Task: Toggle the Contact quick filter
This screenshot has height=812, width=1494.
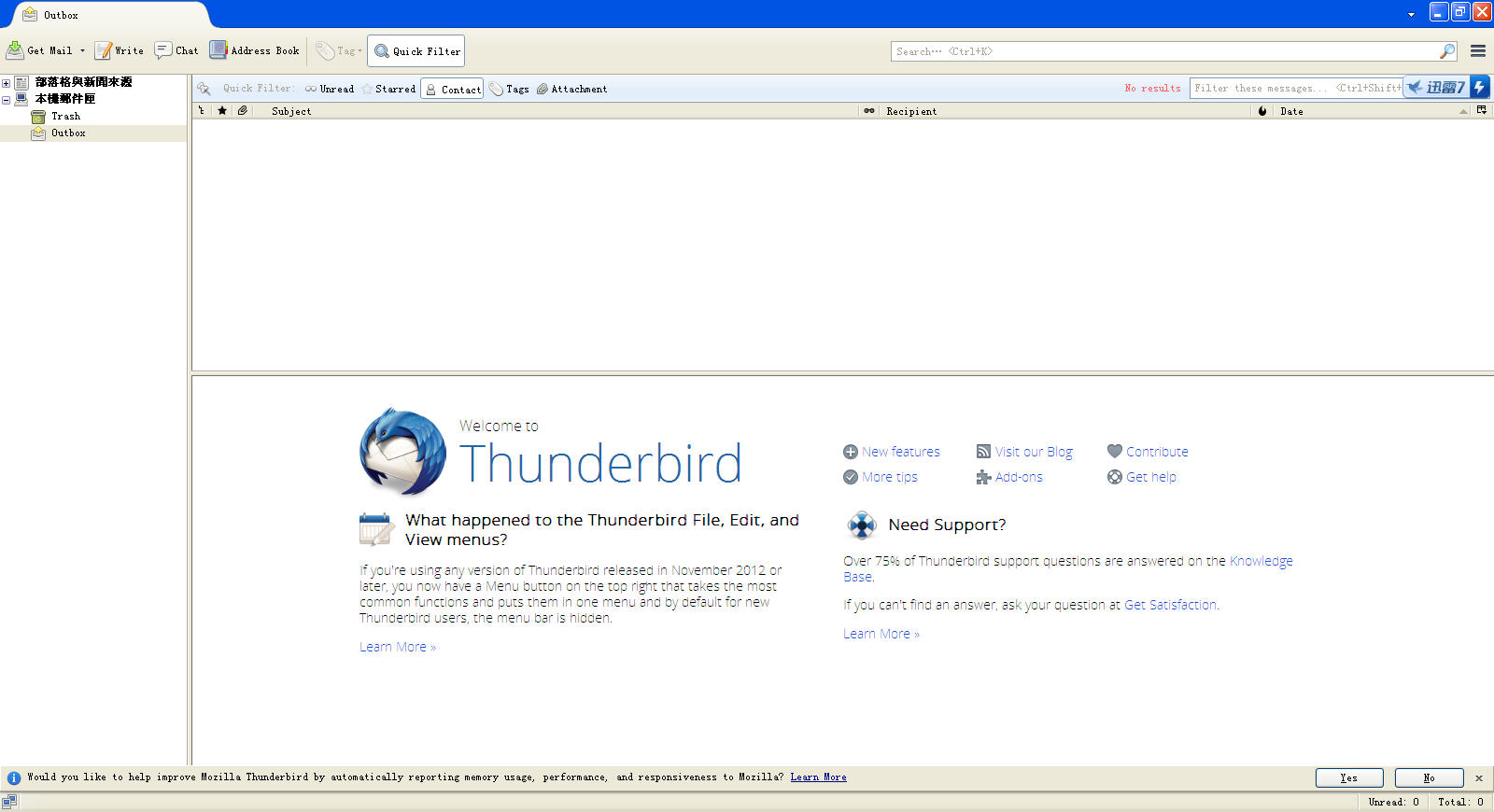Action: click(452, 89)
